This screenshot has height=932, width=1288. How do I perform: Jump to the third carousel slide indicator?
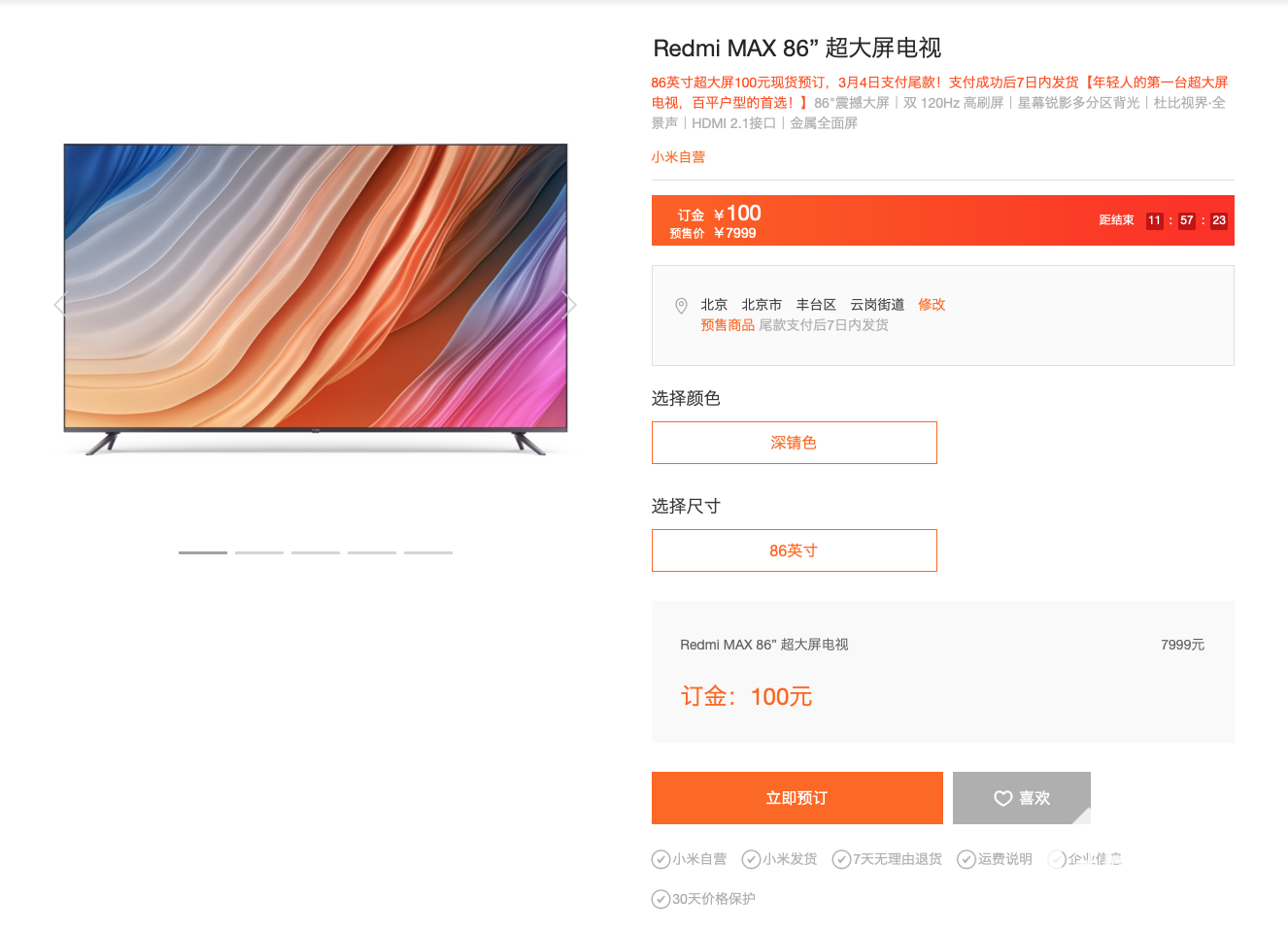[316, 552]
